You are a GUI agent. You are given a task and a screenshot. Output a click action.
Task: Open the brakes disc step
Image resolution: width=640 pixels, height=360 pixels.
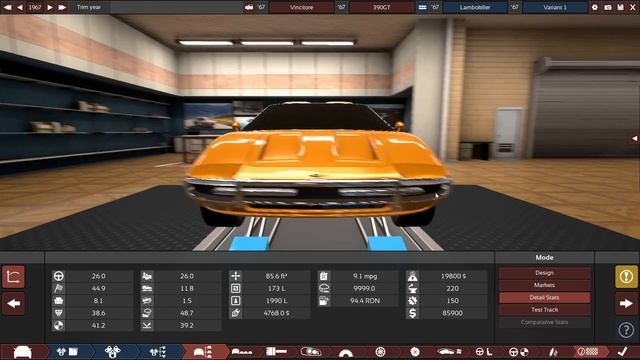415,351
